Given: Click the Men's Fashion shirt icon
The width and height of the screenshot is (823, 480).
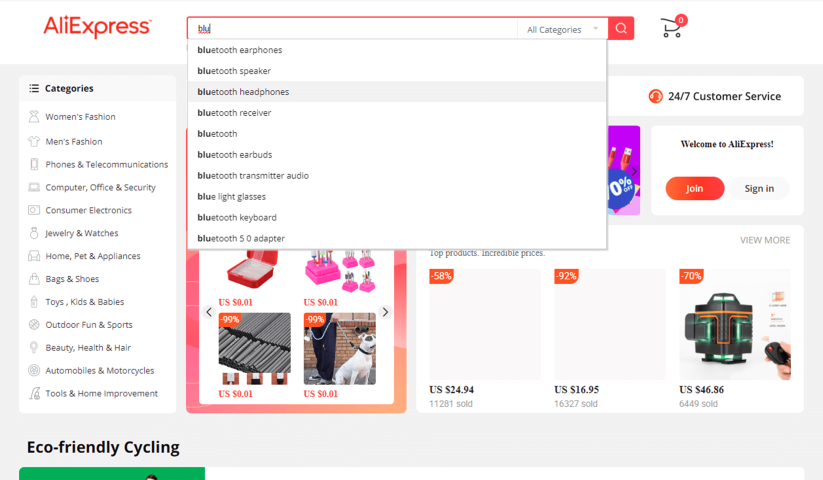Looking at the screenshot, I should [34, 141].
